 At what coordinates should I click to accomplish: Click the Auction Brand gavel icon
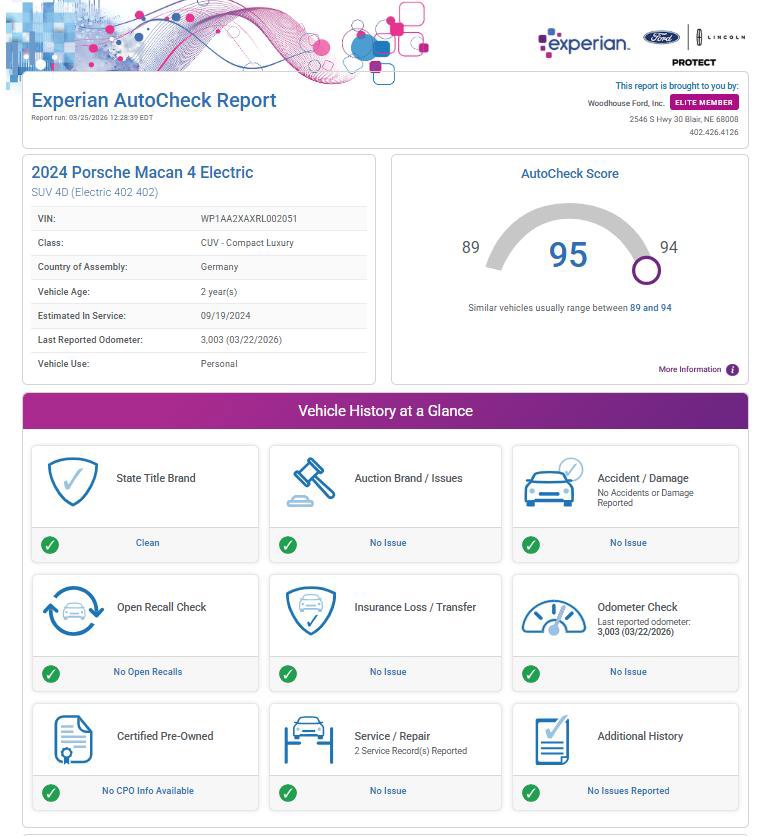(311, 482)
